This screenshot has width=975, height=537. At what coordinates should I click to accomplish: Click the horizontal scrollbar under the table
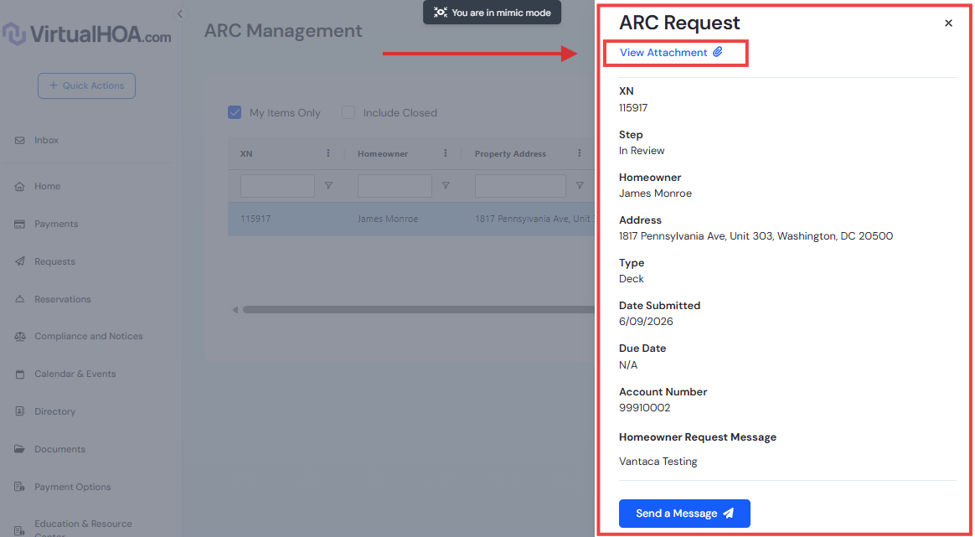point(418,310)
